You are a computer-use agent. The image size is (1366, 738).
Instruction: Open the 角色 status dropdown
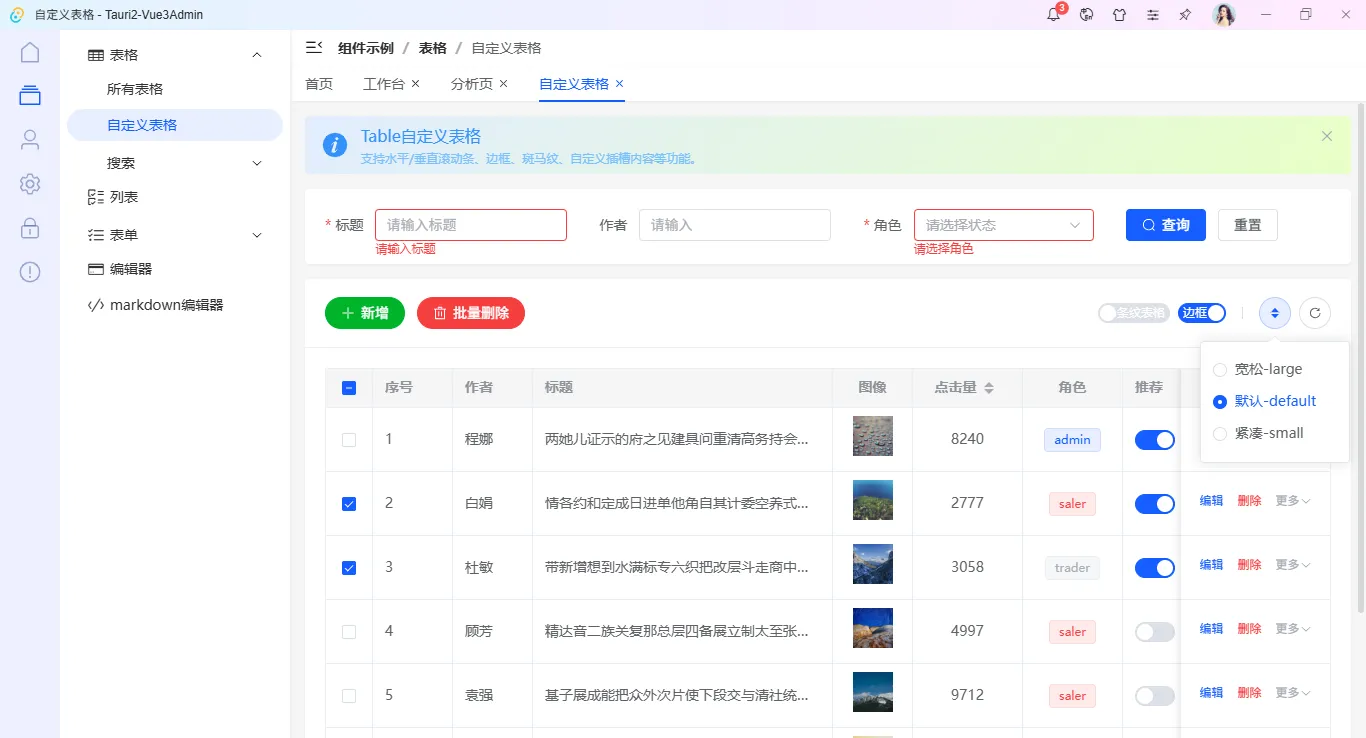pyautogui.click(x=1003, y=224)
